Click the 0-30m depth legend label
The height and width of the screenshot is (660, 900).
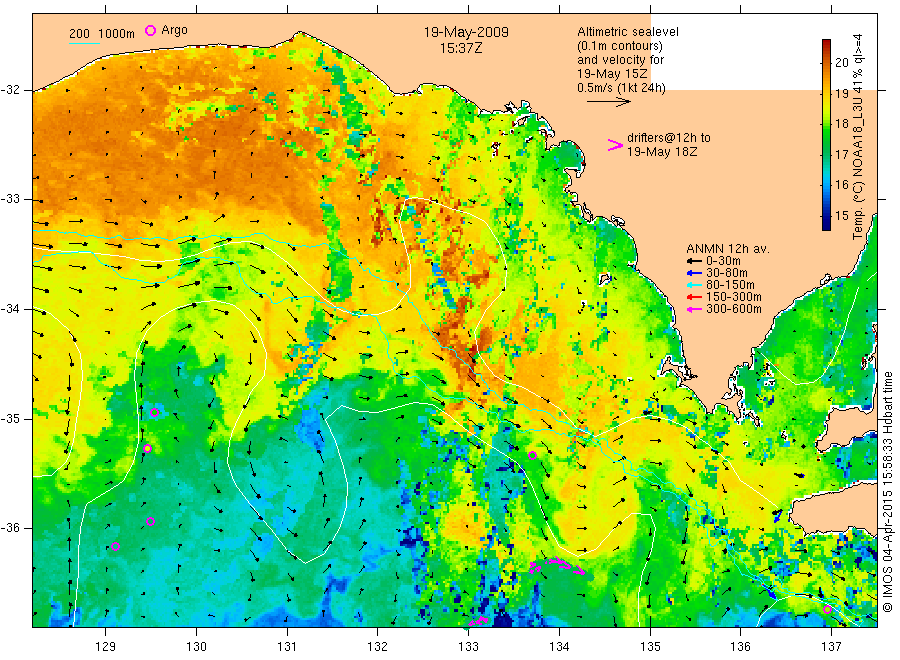tap(723, 261)
